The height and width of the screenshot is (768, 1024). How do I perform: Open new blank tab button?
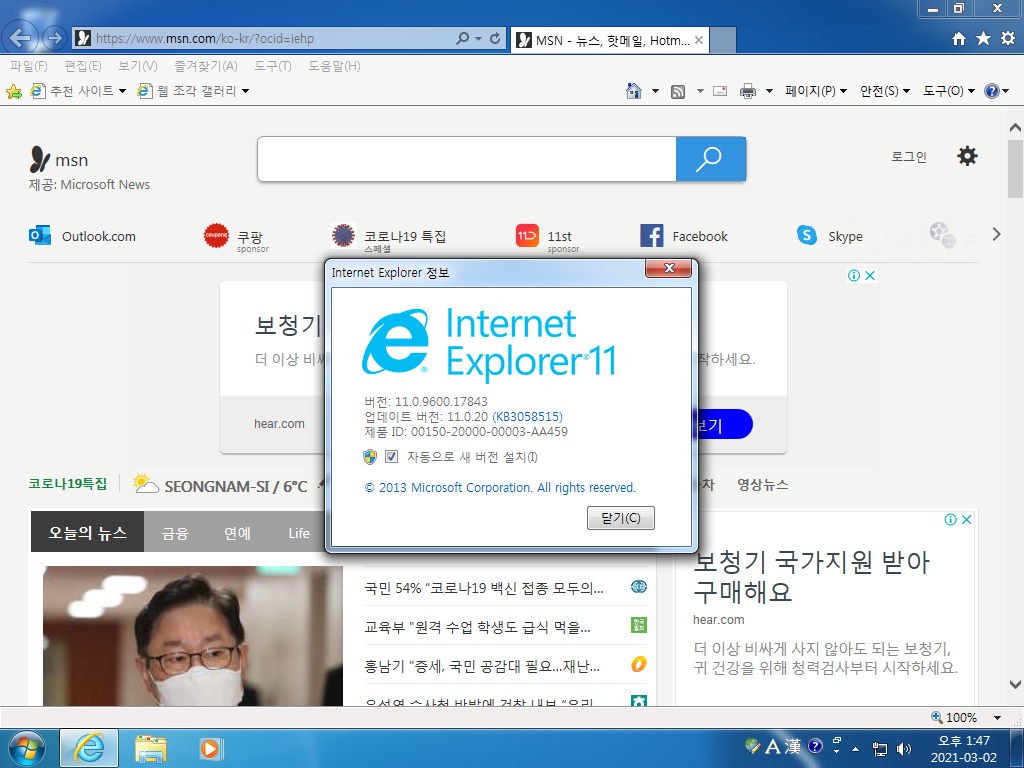tap(723, 40)
